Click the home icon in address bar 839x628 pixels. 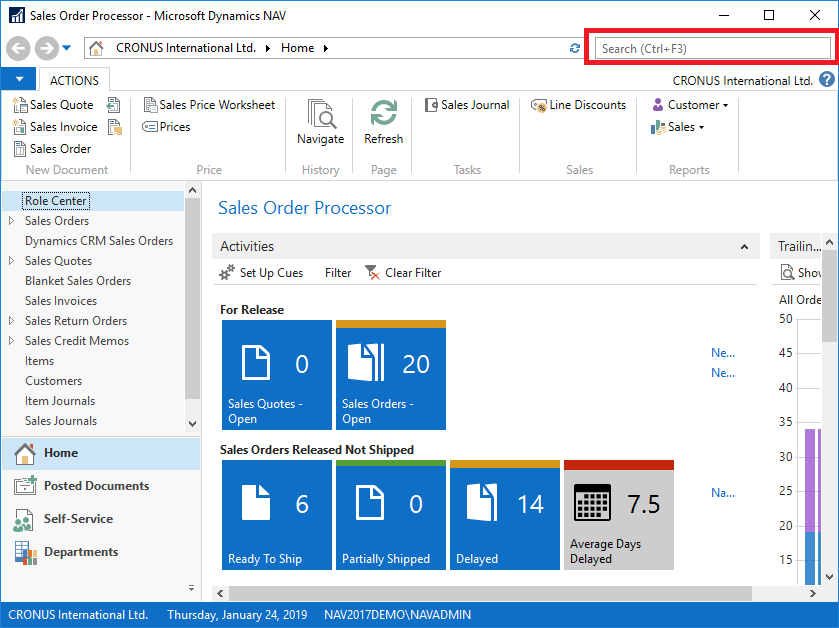point(96,48)
